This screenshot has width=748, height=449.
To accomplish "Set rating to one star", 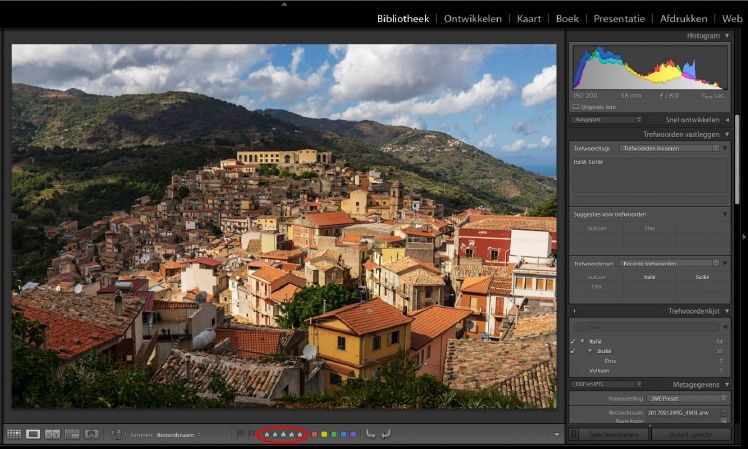I will click(267, 435).
